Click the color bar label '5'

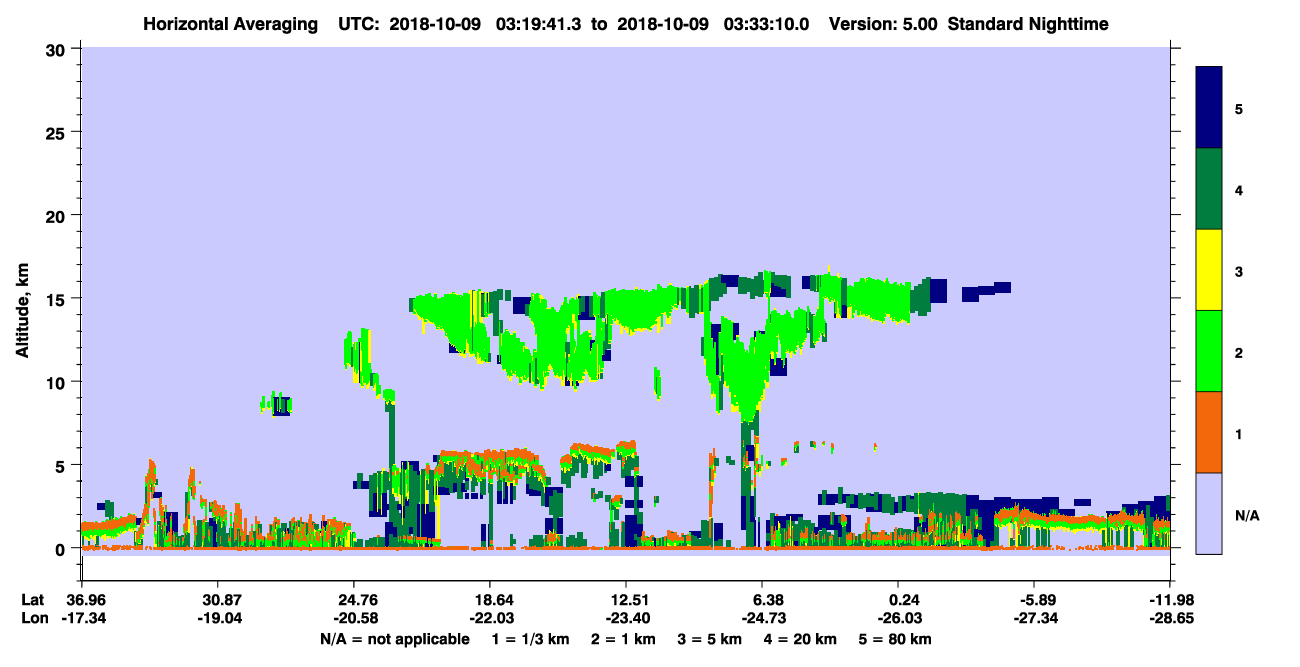click(1239, 108)
